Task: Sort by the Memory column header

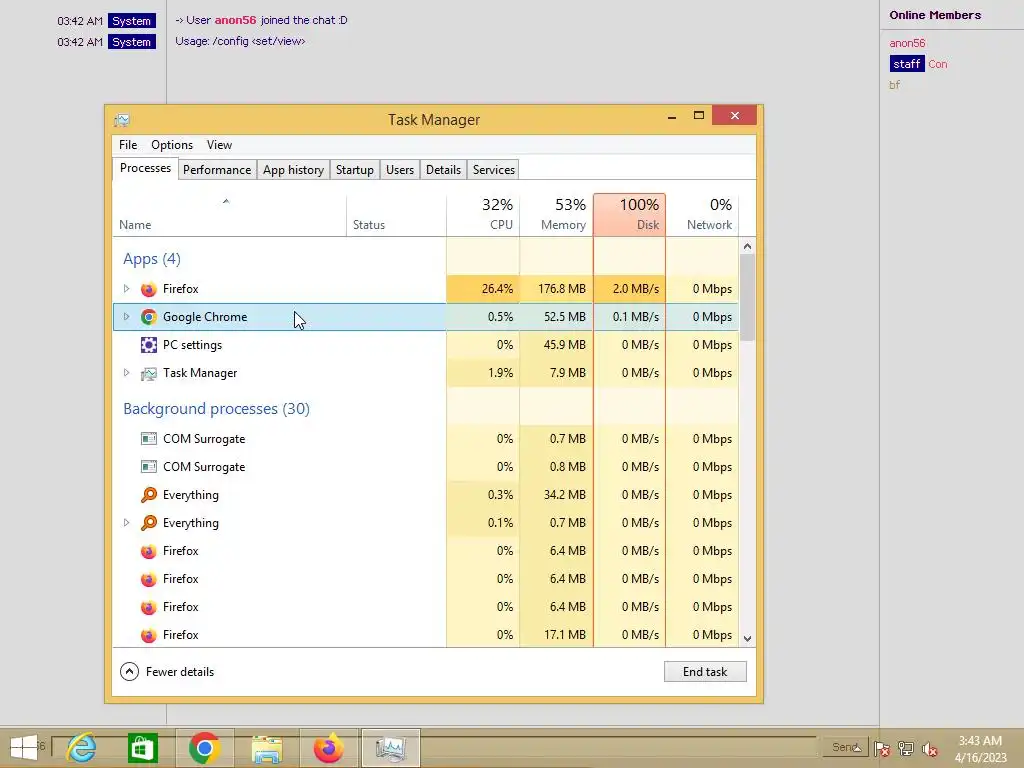Action: [x=556, y=216]
